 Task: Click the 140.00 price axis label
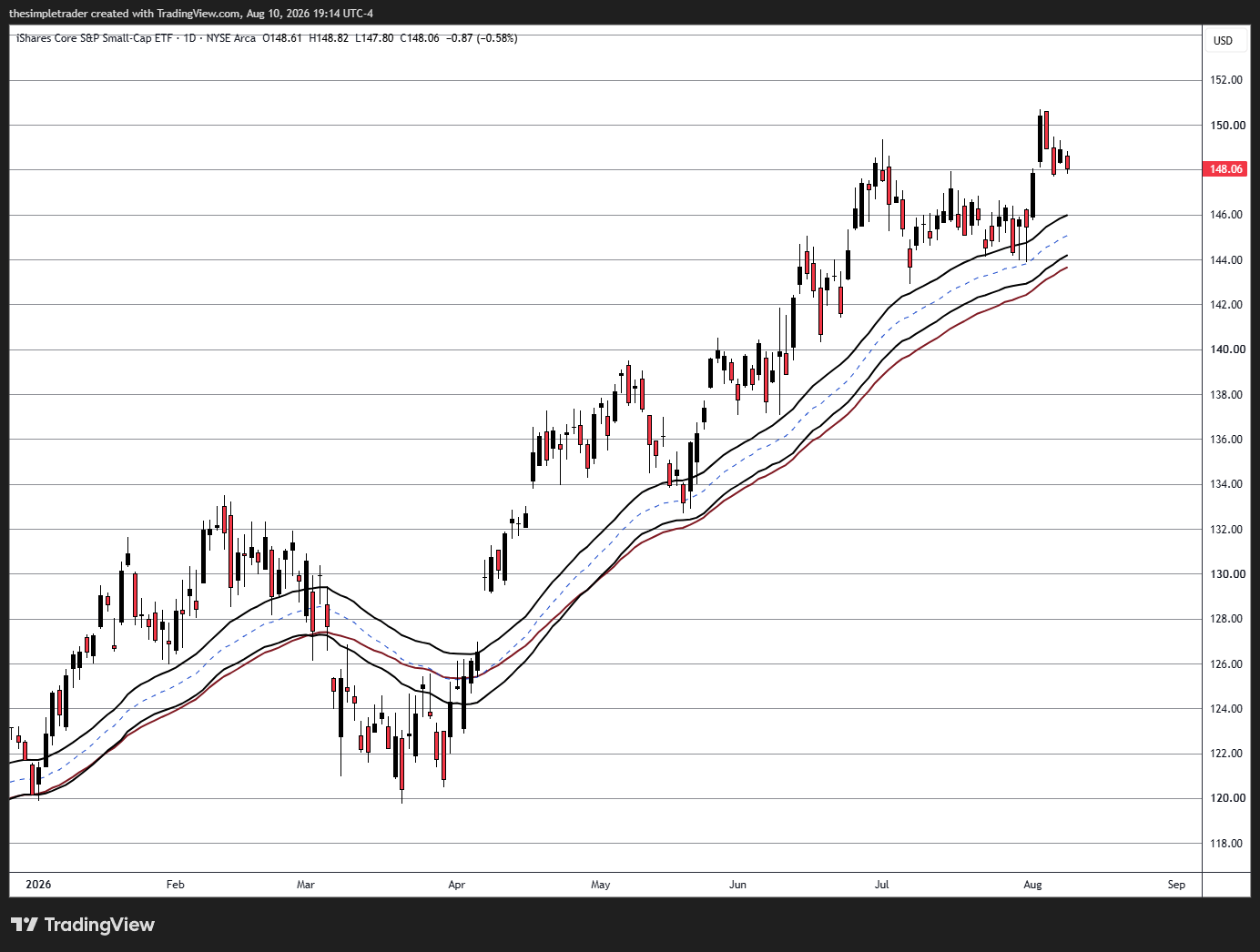[1226, 349]
